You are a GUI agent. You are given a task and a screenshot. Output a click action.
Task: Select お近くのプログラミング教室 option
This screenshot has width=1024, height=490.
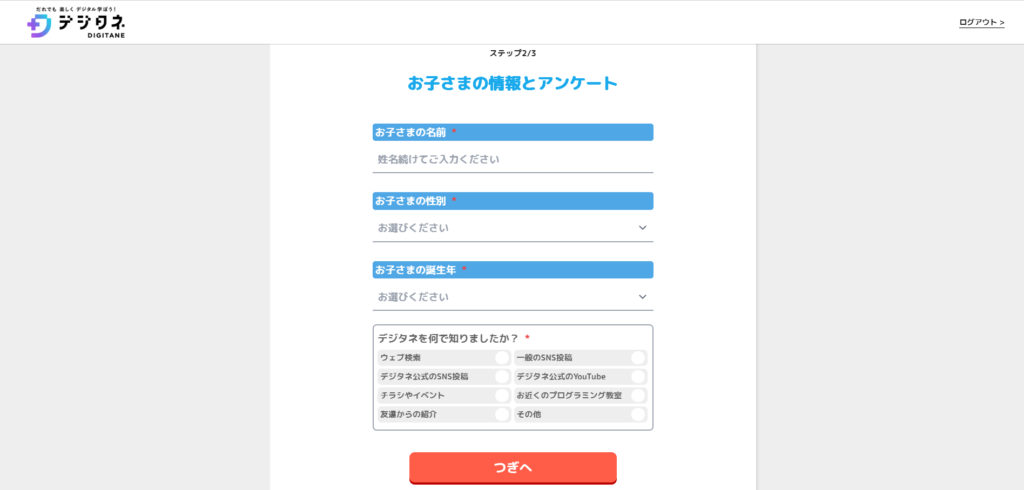581,396
